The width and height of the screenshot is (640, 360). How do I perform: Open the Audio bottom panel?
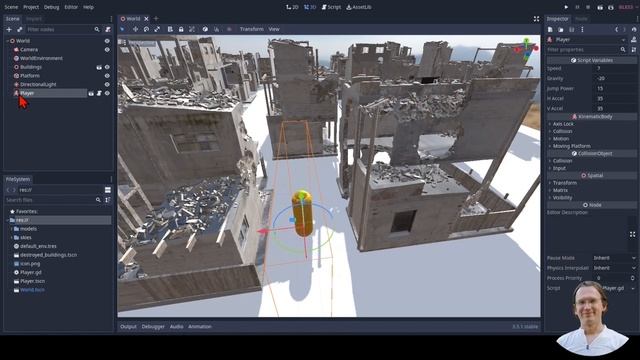coord(176,327)
